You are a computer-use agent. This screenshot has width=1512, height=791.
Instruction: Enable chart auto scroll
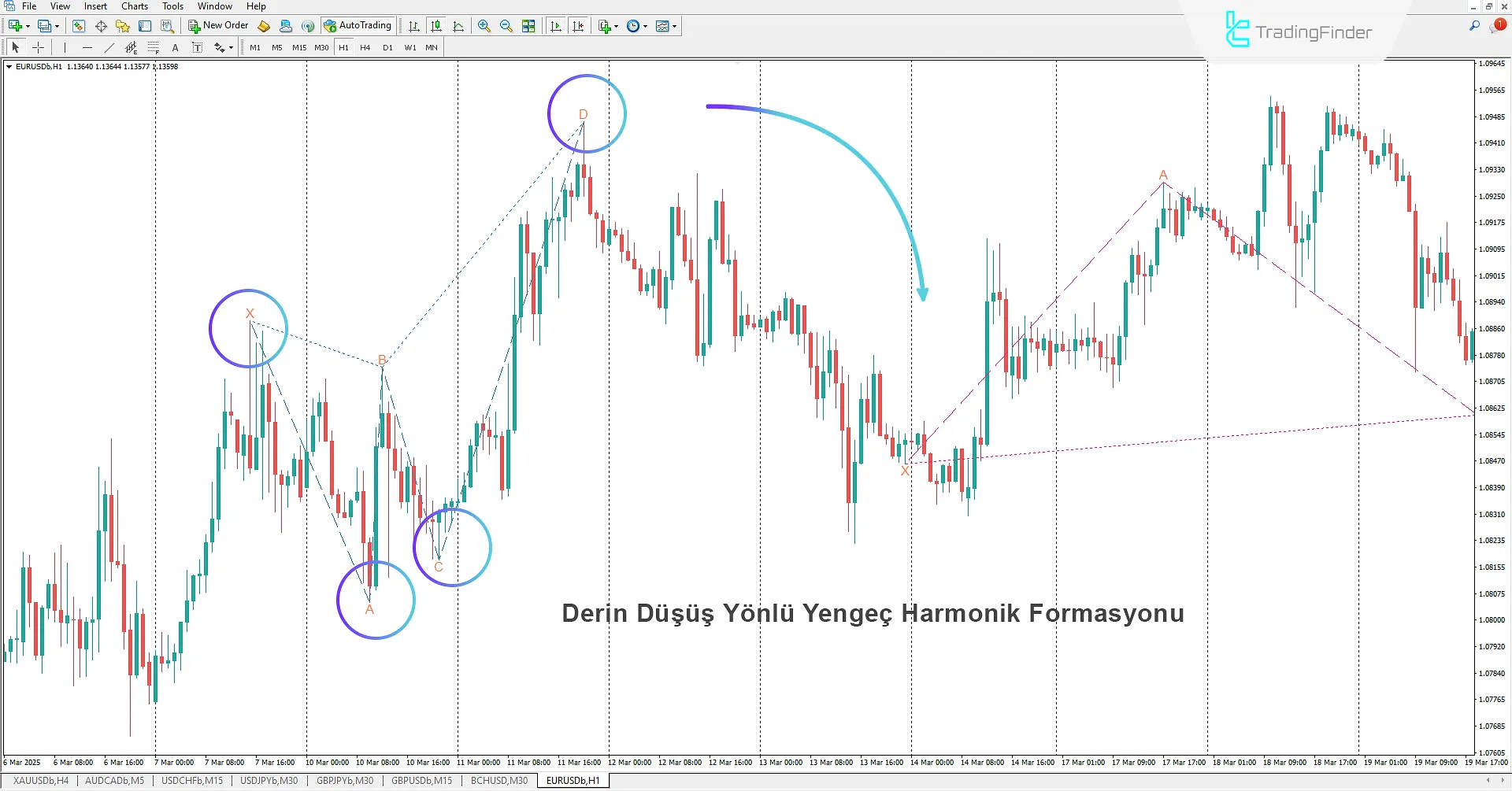pos(556,25)
